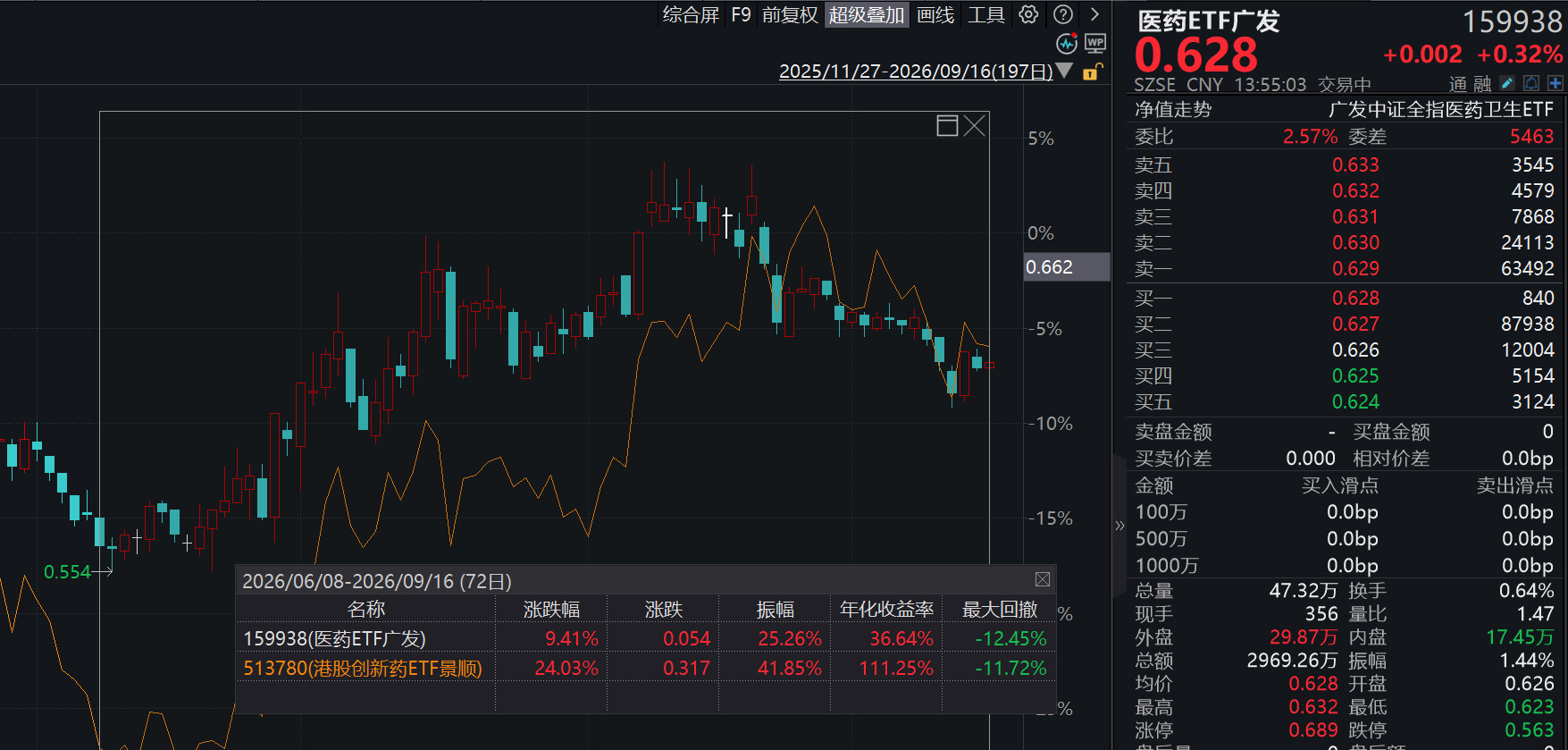Toggle the 超级叠加 overlay mode
1568x750 pixels.
867,14
